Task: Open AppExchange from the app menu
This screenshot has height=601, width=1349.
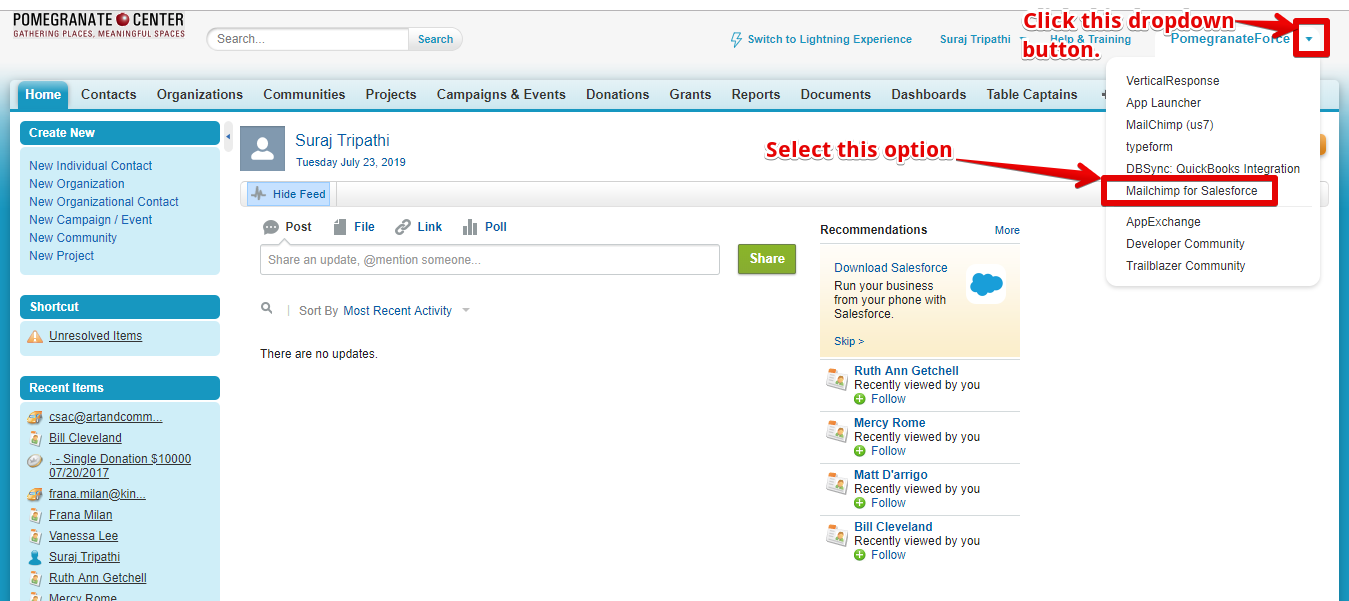Action: tap(1163, 222)
